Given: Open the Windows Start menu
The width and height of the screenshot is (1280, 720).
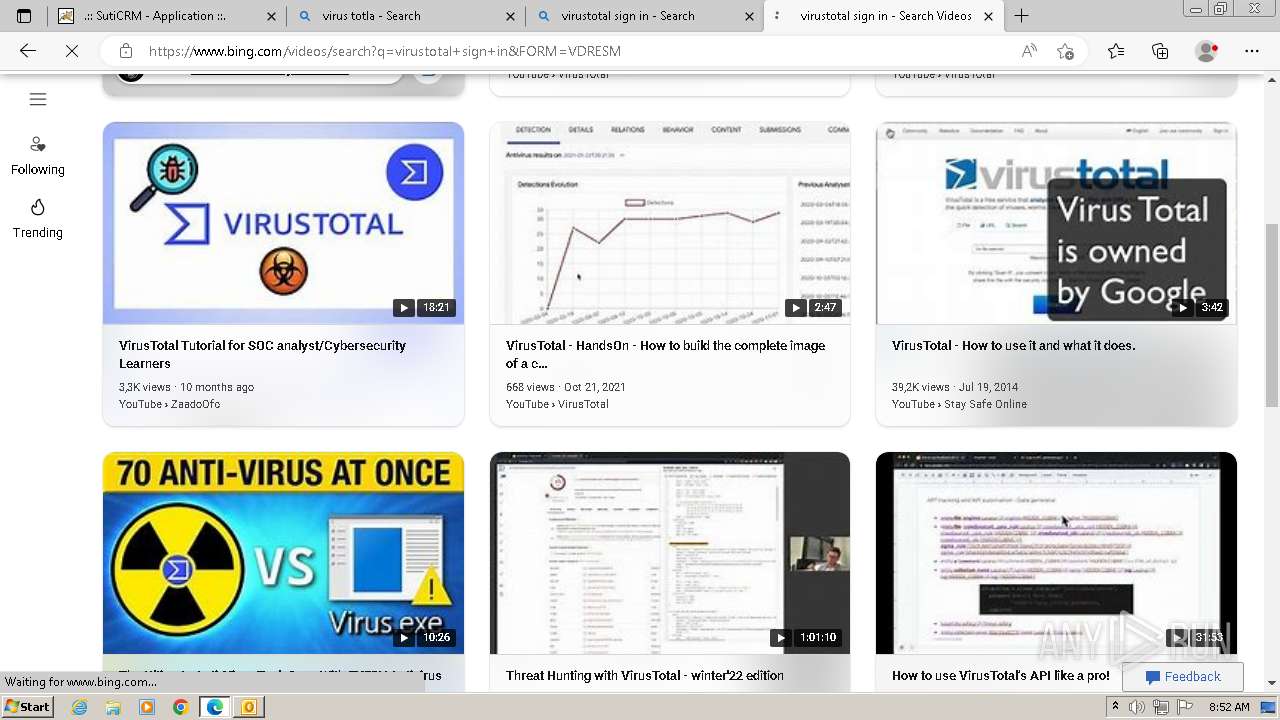Looking at the screenshot, I should click(28, 707).
